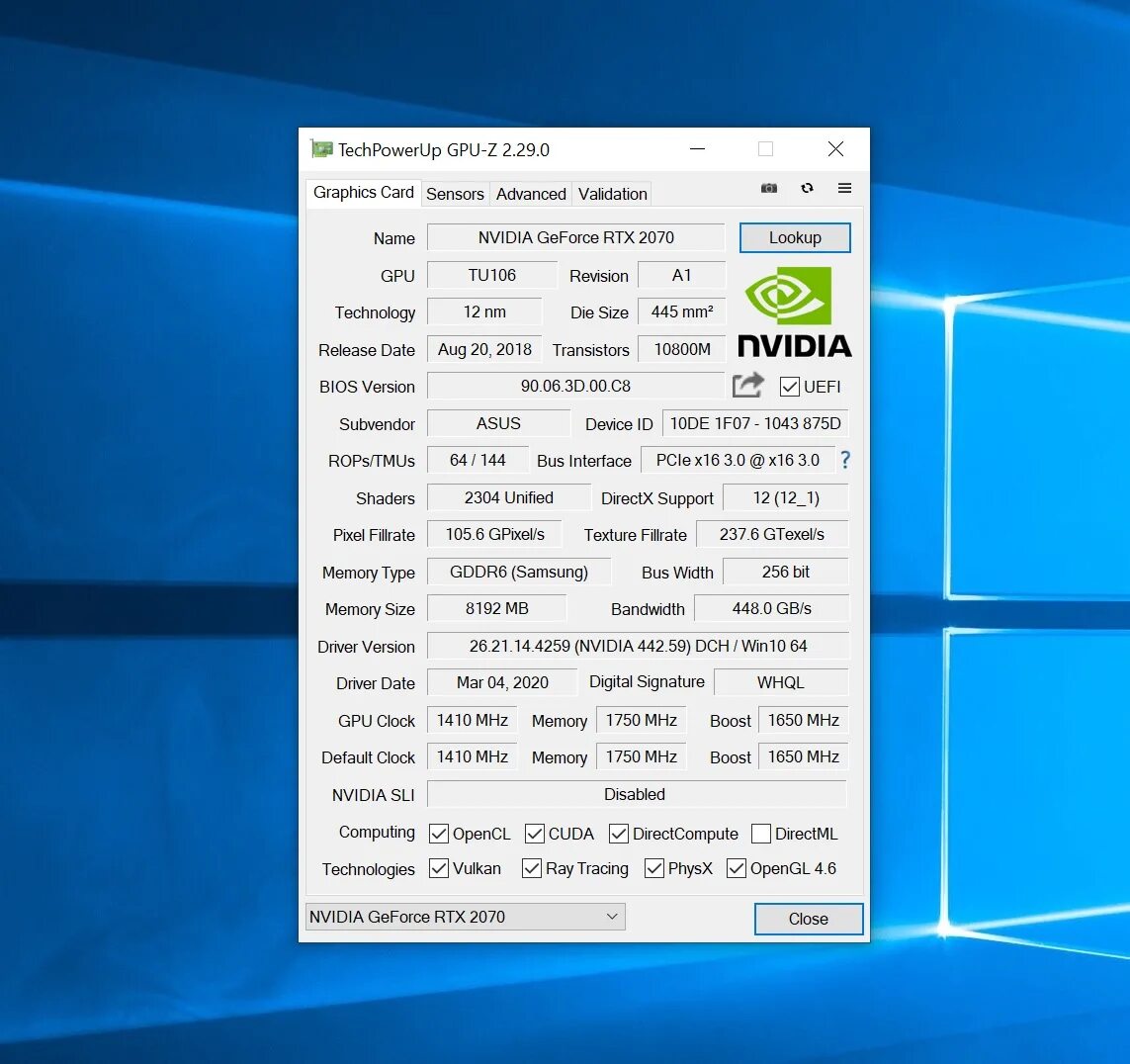Click the ROPs/TMUs value 64 / 144

(478, 460)
